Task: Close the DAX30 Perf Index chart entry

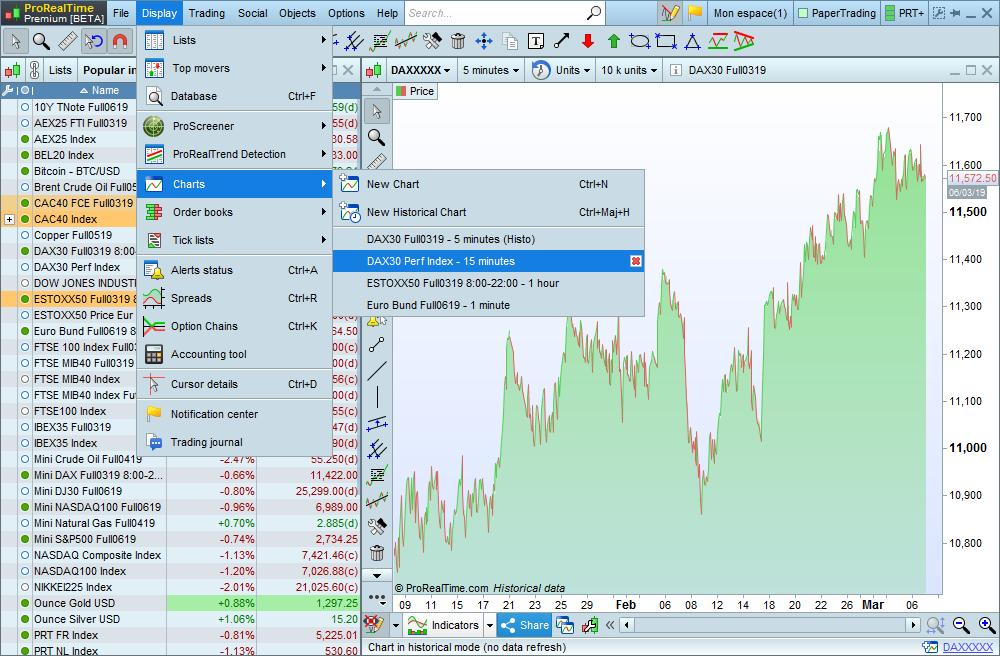Action: [x=635, y=261]
